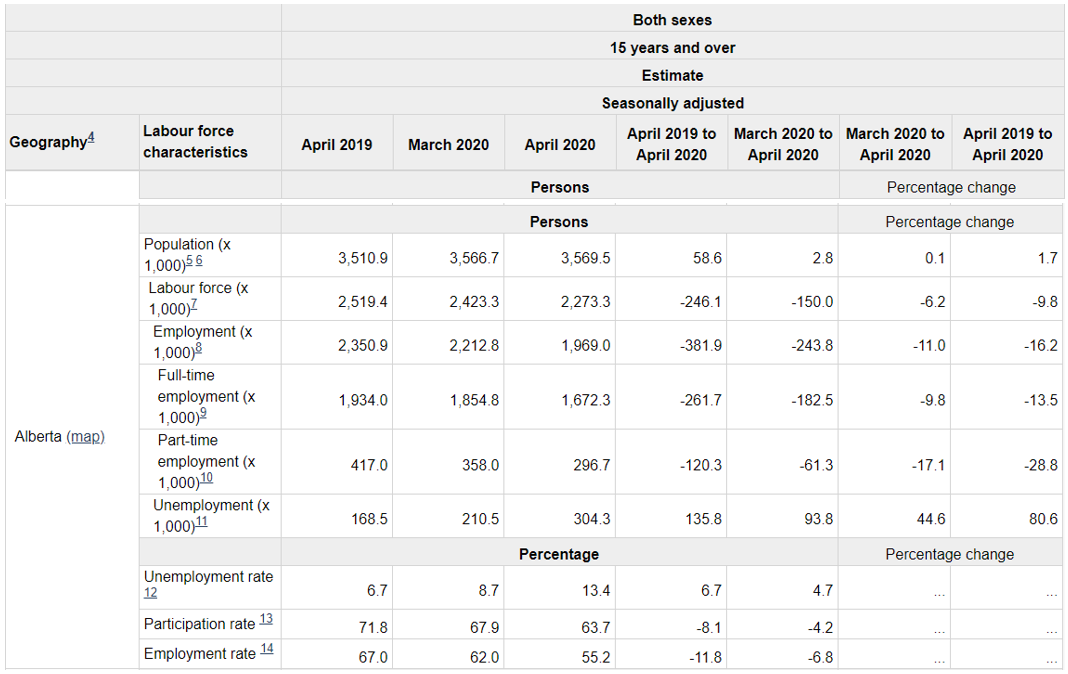The image size is (1068, 674).
Task: Select the Employment rate change -11.8
Action: tap(704, 657)
